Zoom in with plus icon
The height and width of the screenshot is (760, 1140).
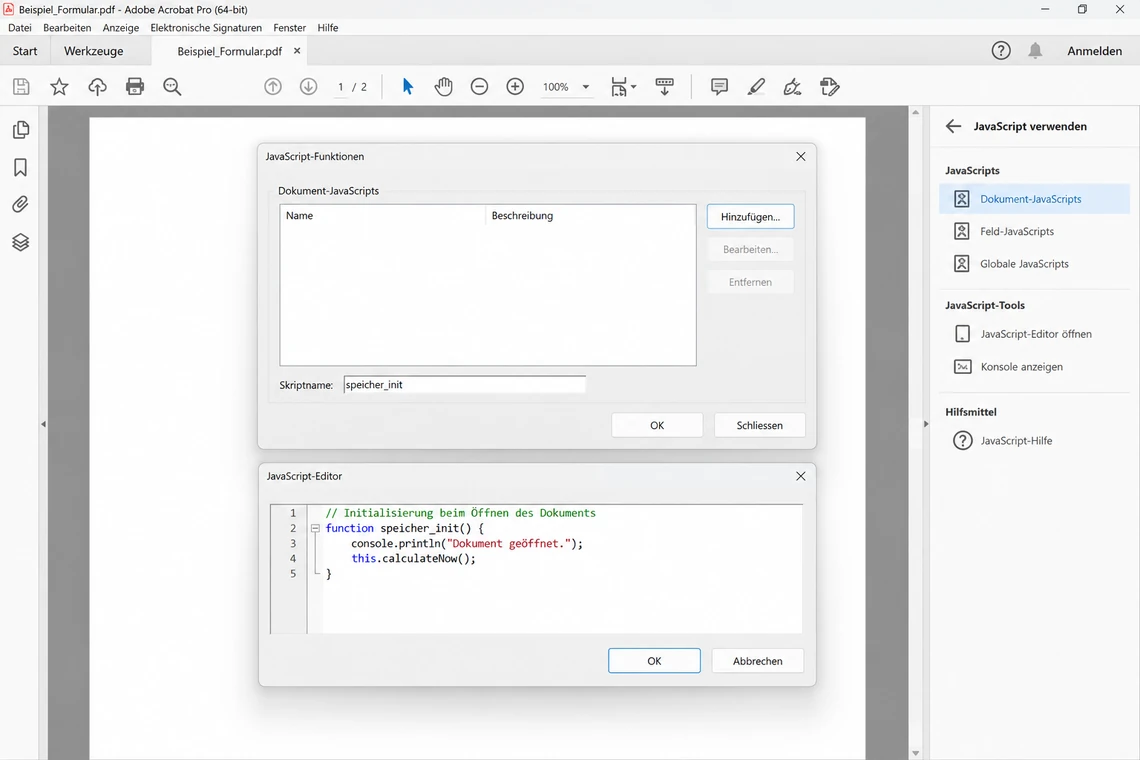tap(515, 87)
